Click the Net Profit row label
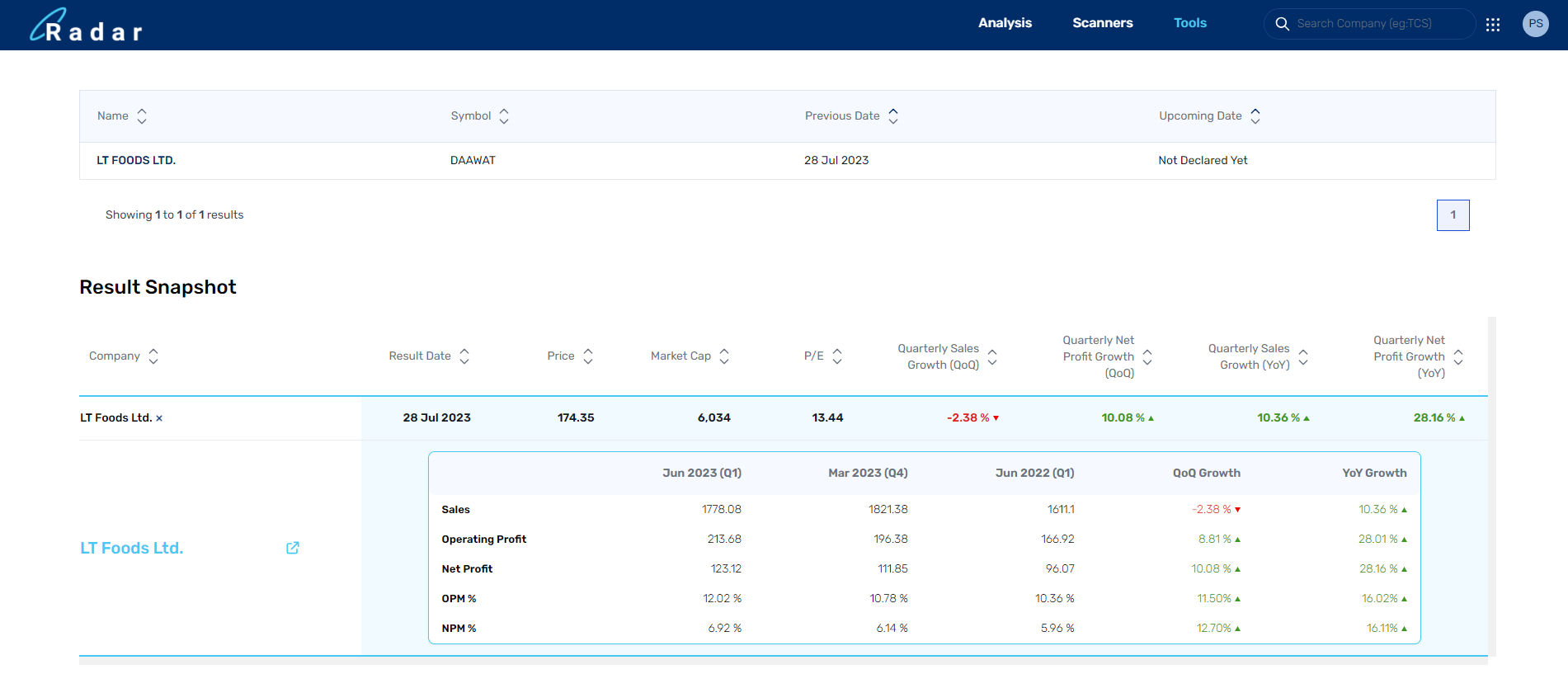The height and width of the screenshot is (674, 1568). pos(467,569)
